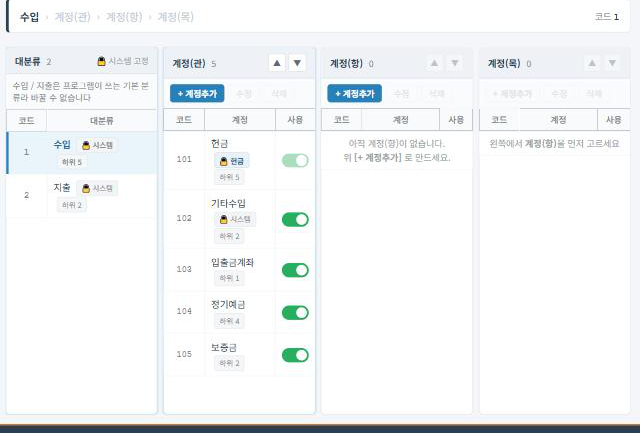Screen dimensions: 640x433
Task: Click the 계정(목) panel title
Action: [x=504, y=63]
